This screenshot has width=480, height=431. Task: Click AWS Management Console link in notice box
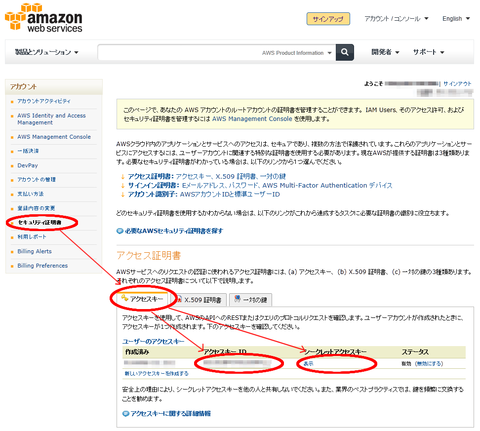tap(252, 119)
